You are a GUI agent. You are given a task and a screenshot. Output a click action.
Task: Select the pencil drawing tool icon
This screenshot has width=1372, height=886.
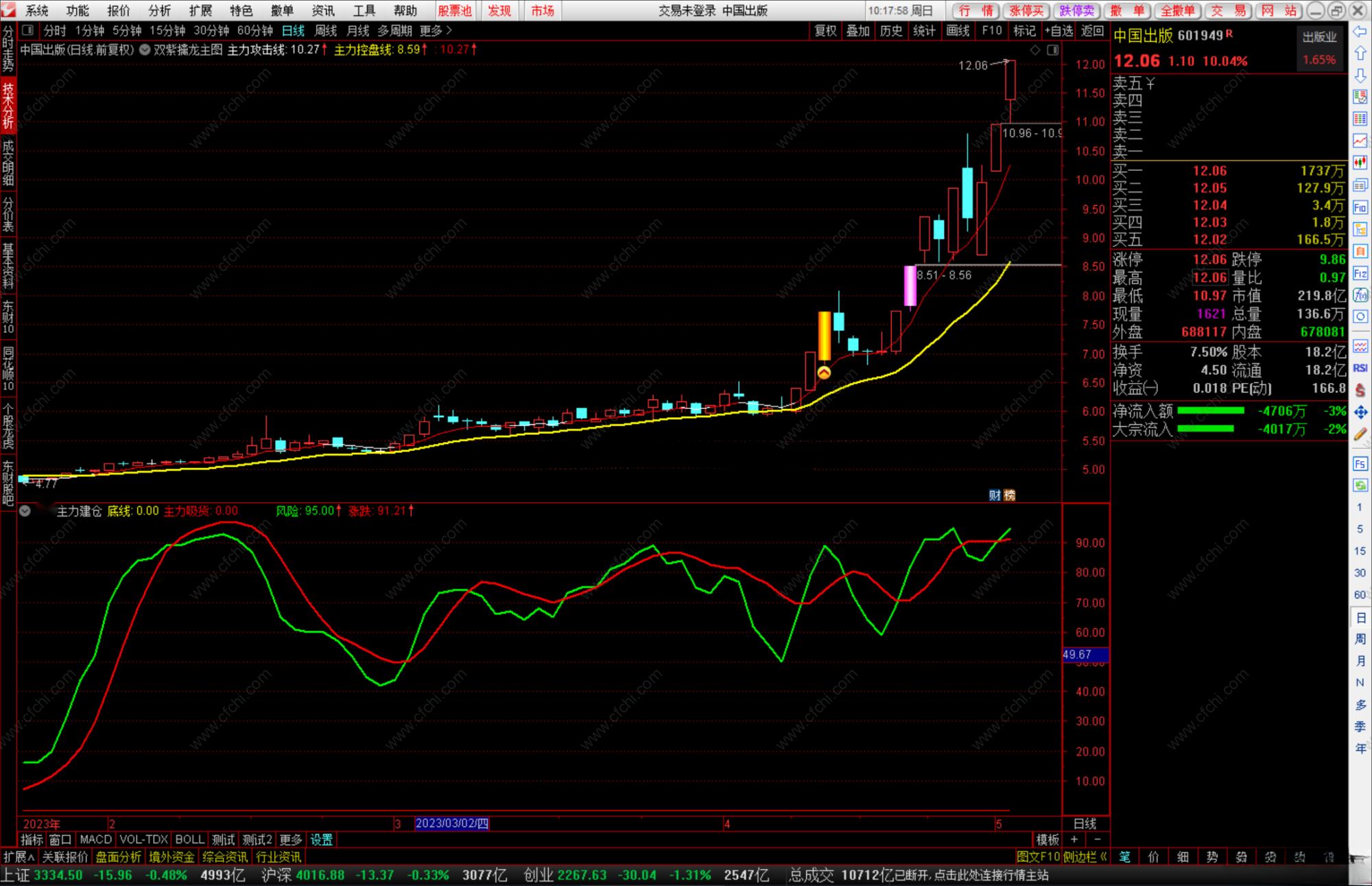[x=1360, y=434]
